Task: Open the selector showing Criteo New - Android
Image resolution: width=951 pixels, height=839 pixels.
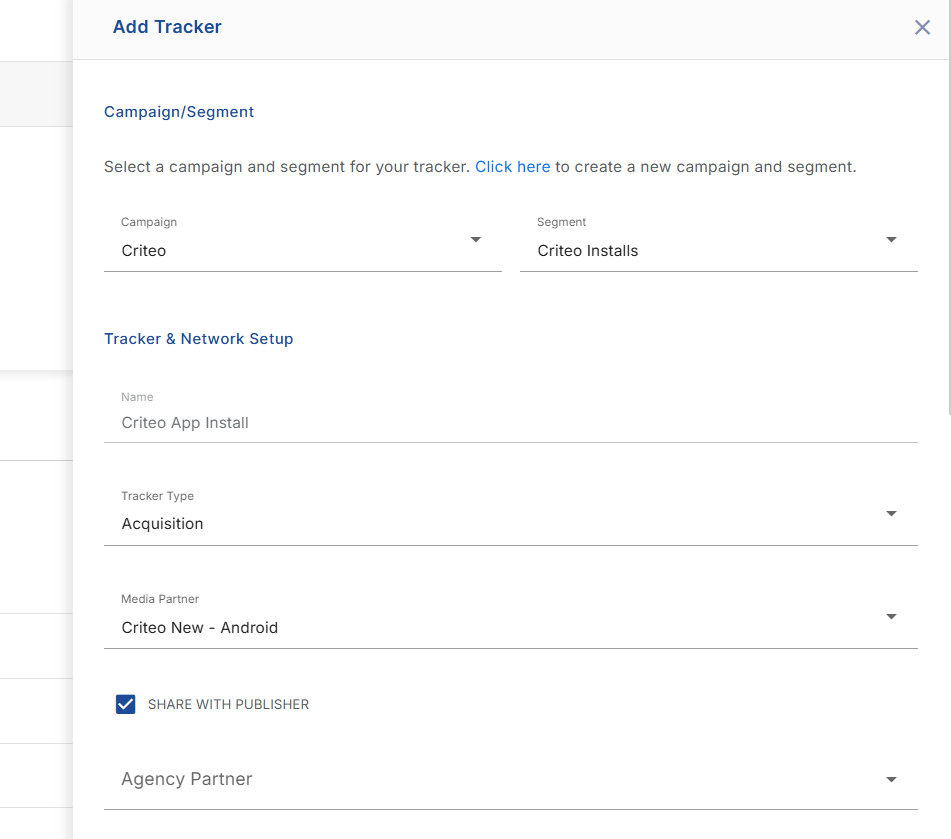Action: pos(511,619)
